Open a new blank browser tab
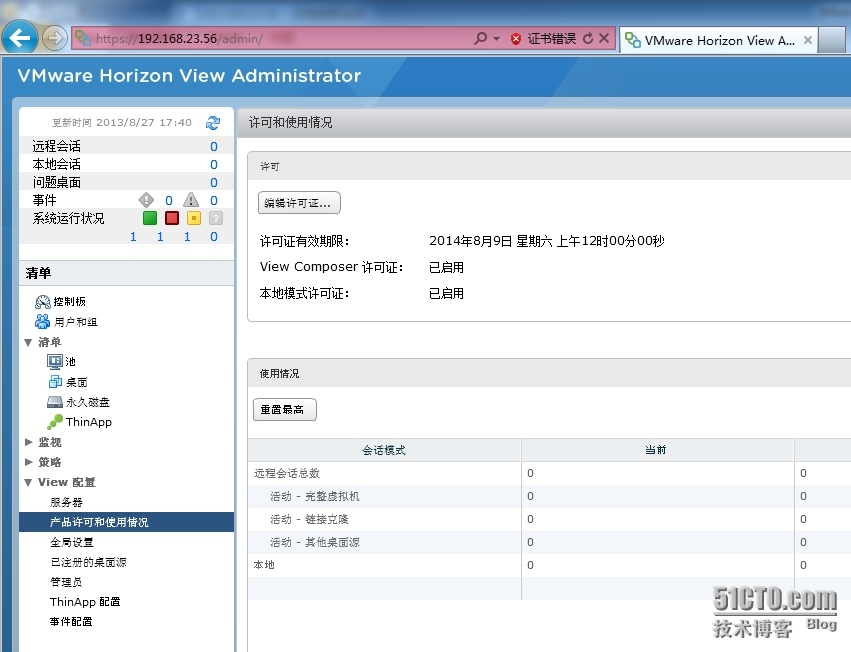The image size is (851, 652). [832, 40]
